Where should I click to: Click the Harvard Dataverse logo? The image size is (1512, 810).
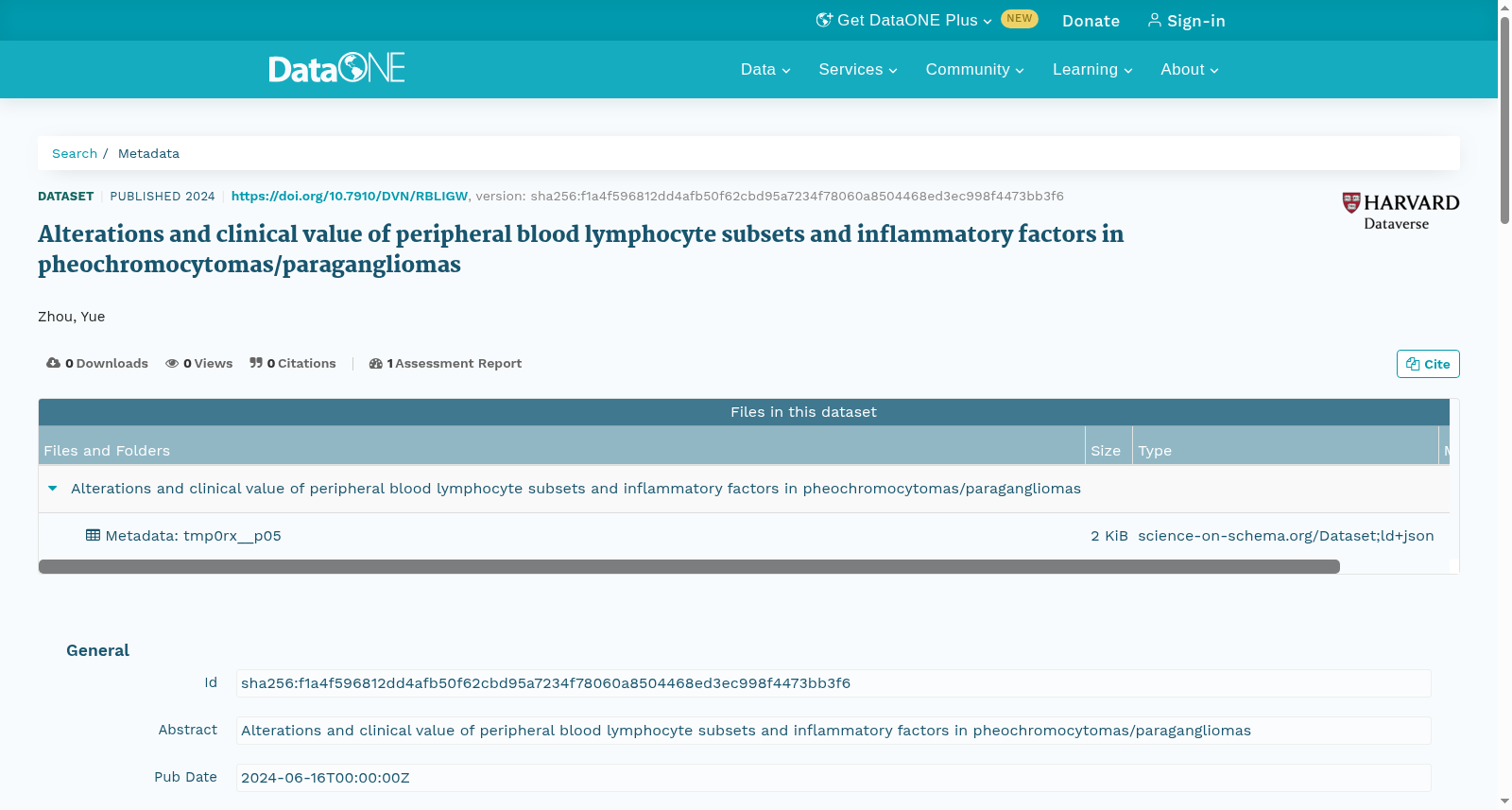coord(1400,212)
